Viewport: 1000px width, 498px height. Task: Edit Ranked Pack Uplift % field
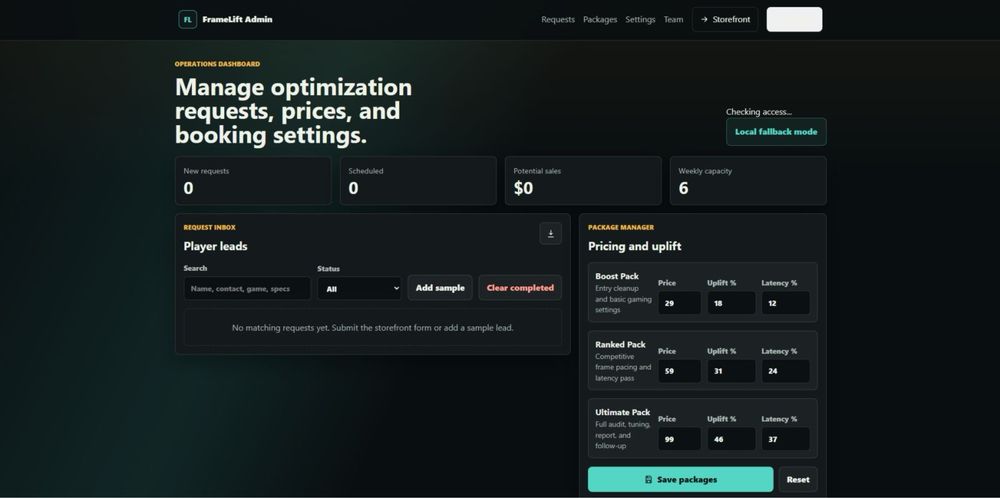click(x=731, y=371)
